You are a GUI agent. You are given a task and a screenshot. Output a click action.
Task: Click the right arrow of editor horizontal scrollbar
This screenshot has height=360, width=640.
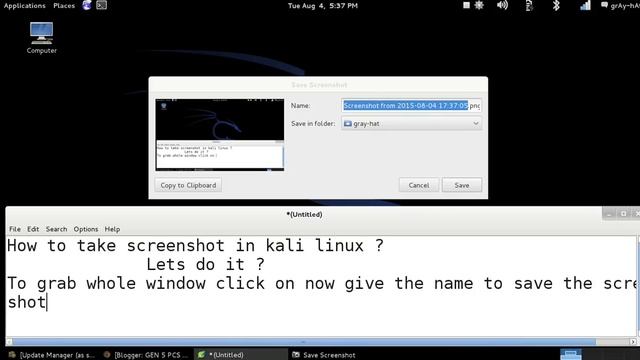tap(633, 342)
